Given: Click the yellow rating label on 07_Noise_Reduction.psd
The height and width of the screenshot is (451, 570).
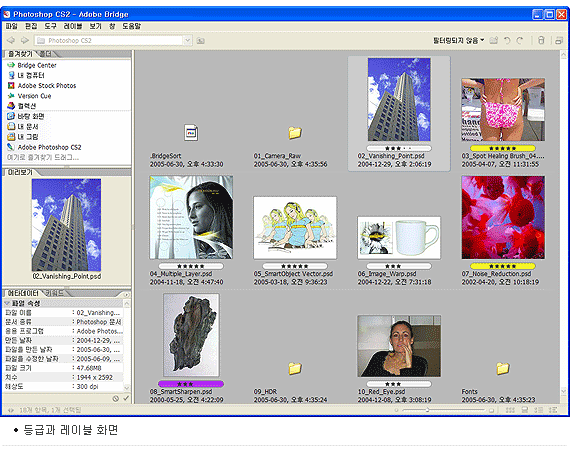Looking at the screenshot, I should pos(503,266).
